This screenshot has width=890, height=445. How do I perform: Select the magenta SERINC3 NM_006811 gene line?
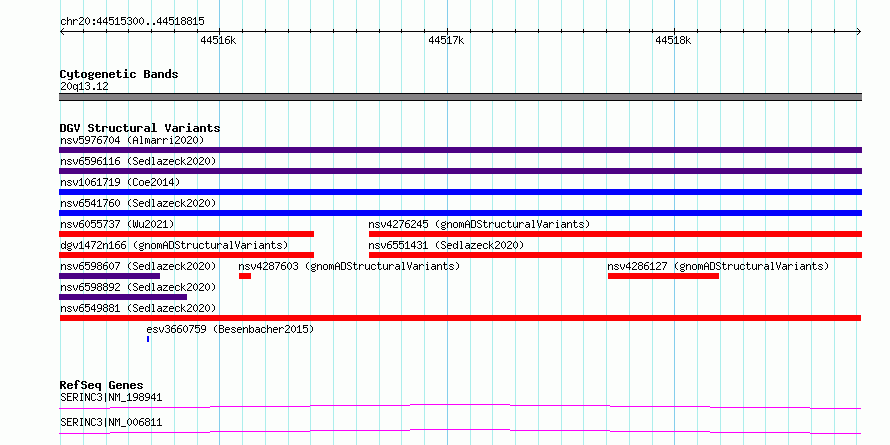[460, 432]
